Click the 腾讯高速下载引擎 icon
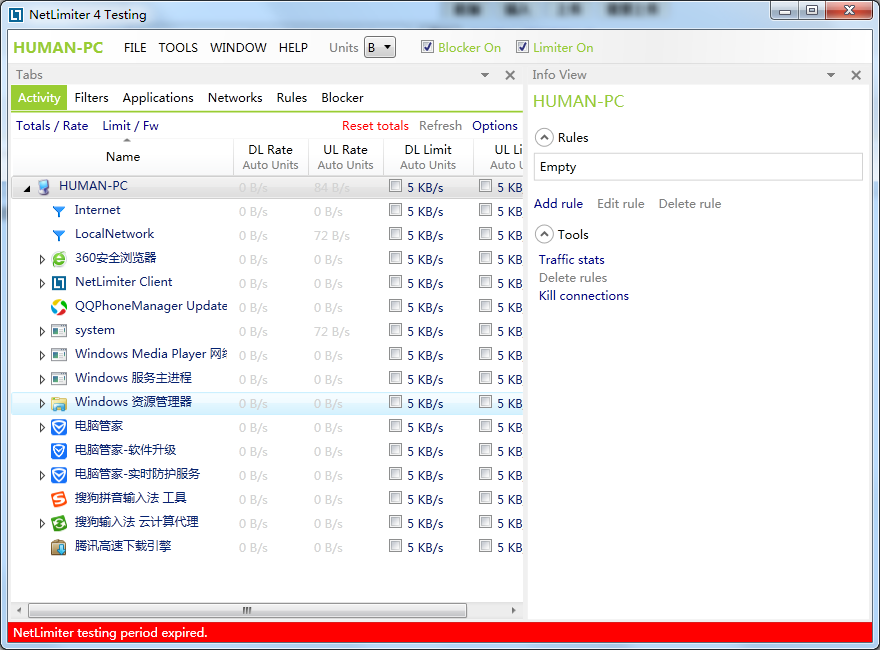This screenshot has width=880, height=650. click(59, 547)
